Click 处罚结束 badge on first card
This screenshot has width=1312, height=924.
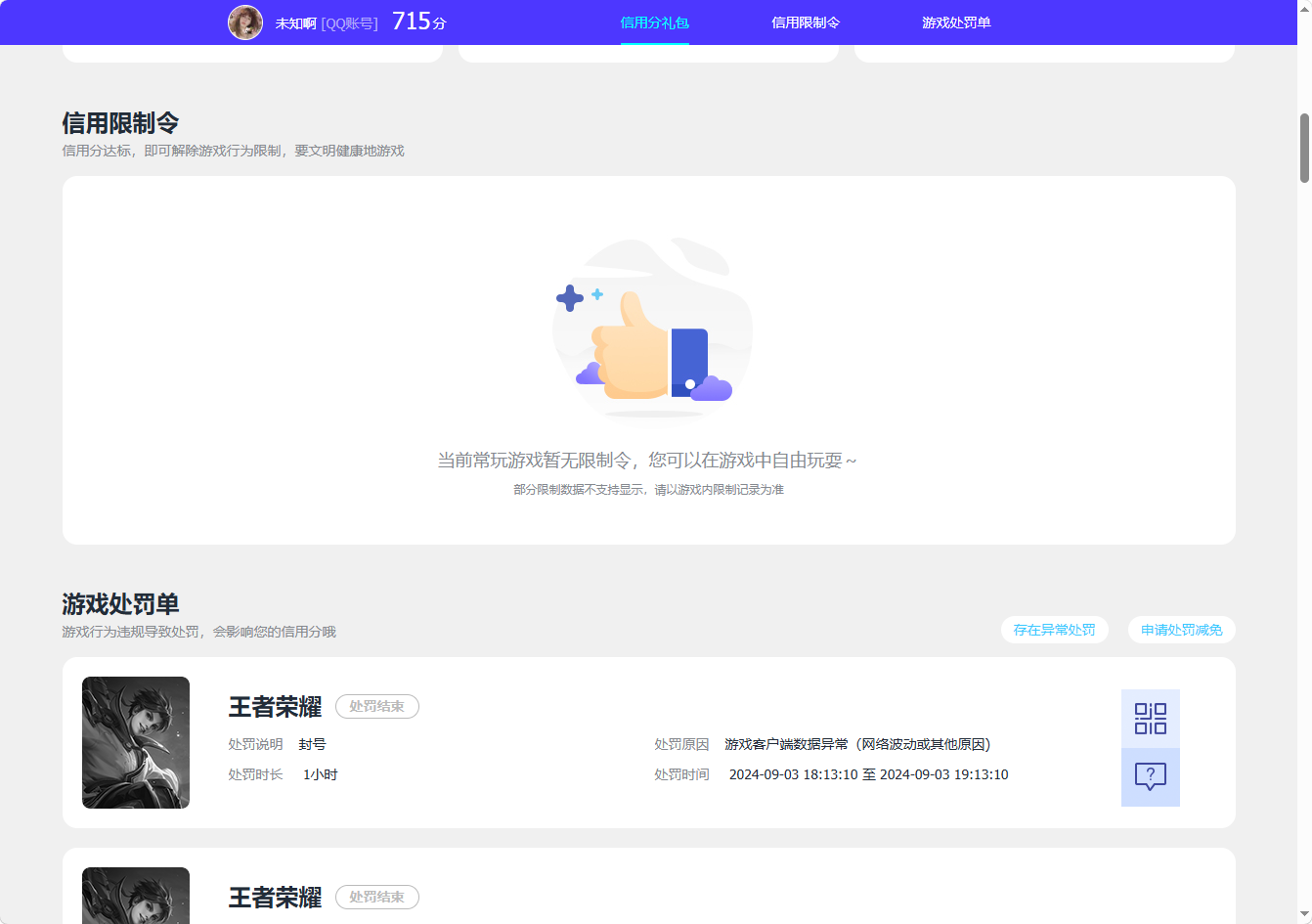(x=376, y=706)
